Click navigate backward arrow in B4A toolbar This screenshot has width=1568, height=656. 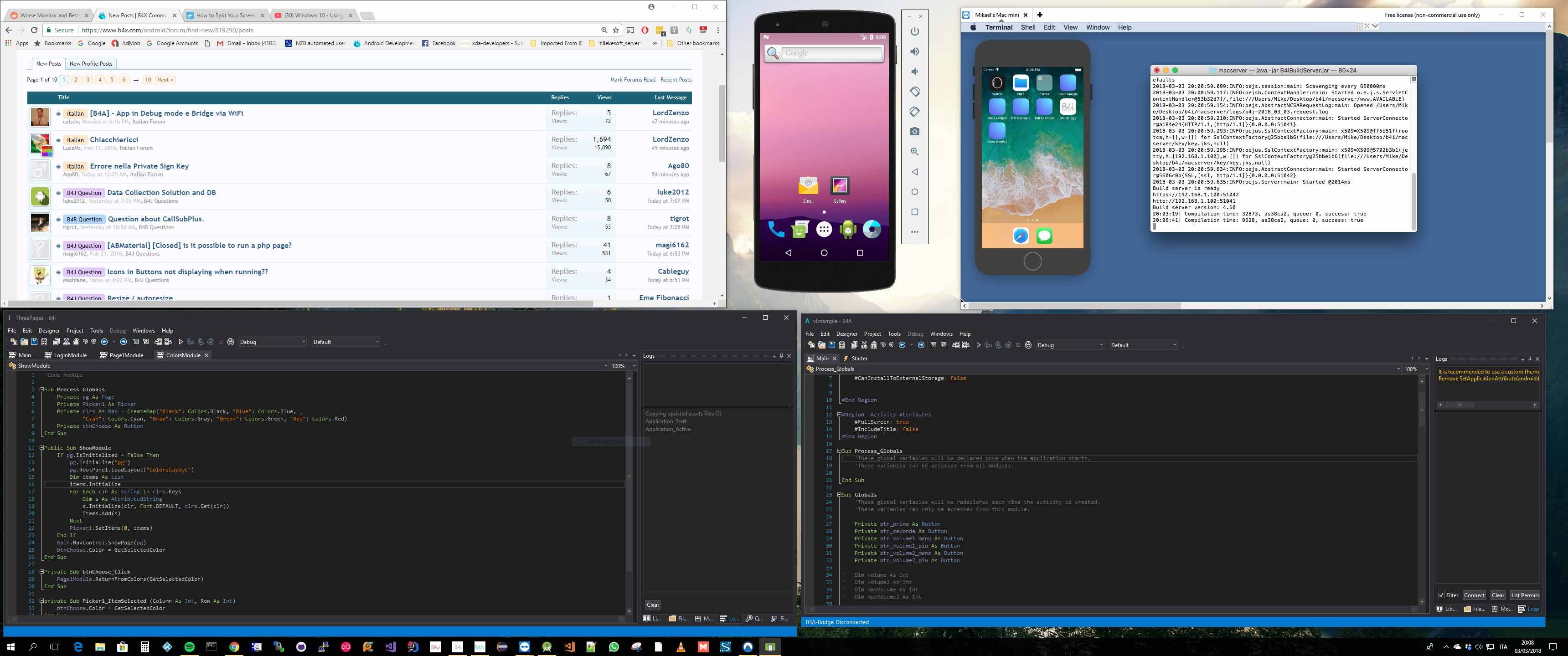902,345
